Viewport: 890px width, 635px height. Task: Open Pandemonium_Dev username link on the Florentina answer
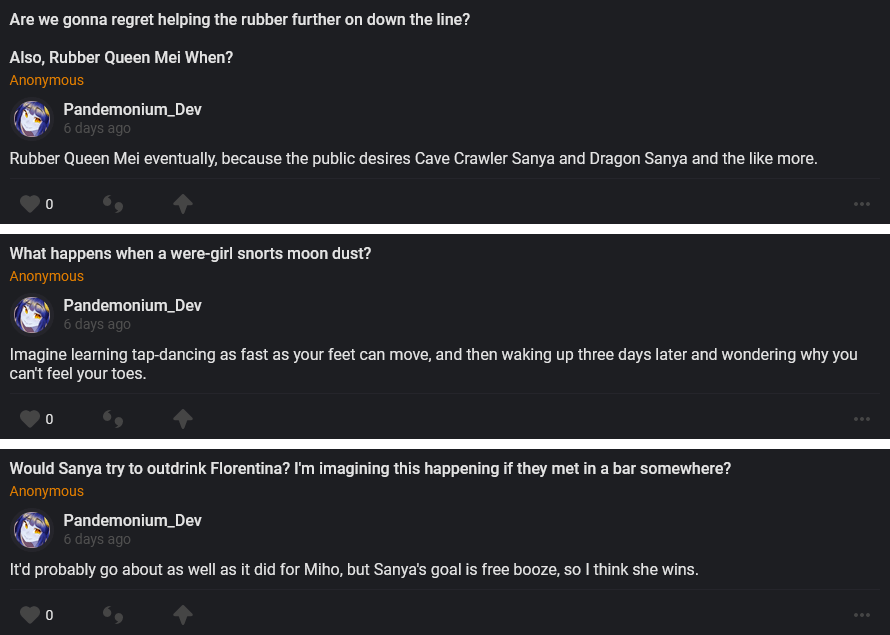click(x=132, y=520)
